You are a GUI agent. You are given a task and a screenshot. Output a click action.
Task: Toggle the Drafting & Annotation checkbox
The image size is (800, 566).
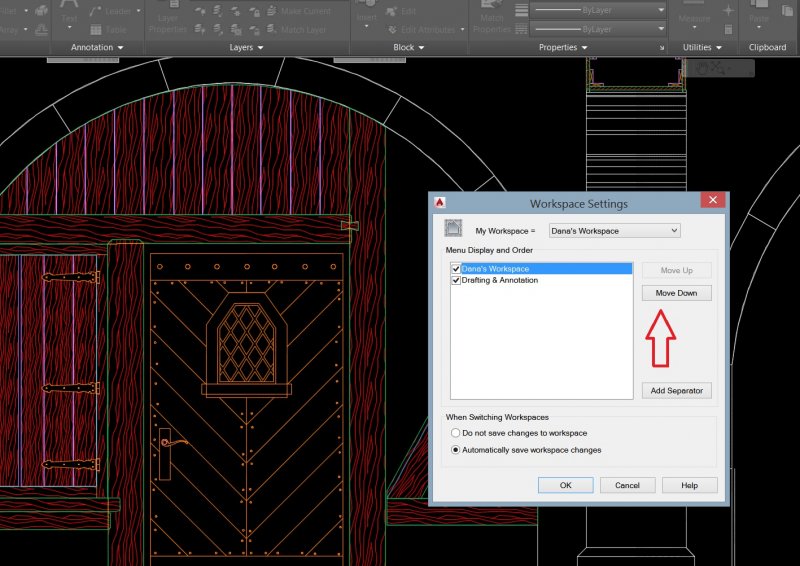click(x=456, y=281)
